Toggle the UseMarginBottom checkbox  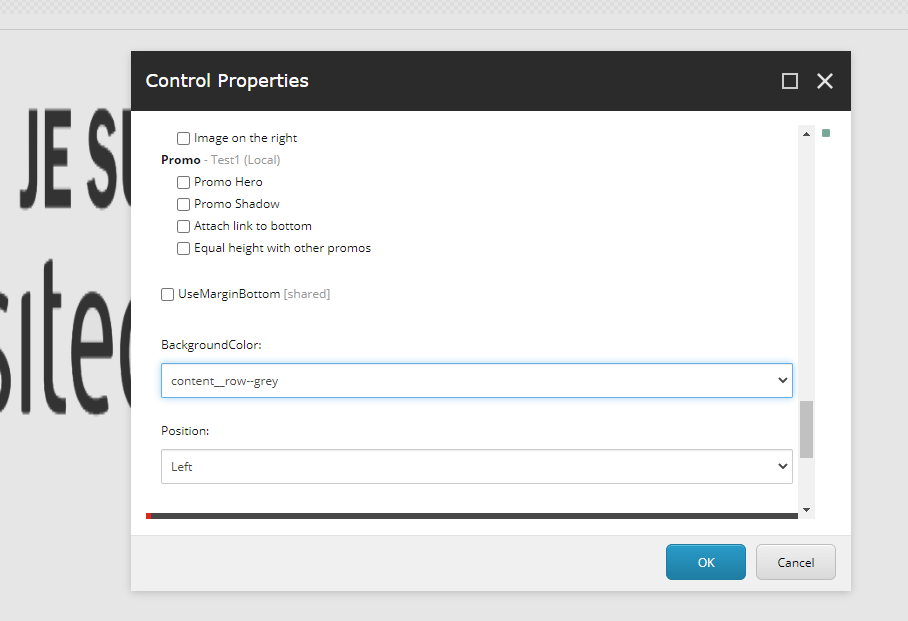pyautogui.click(x=167, y=294)
